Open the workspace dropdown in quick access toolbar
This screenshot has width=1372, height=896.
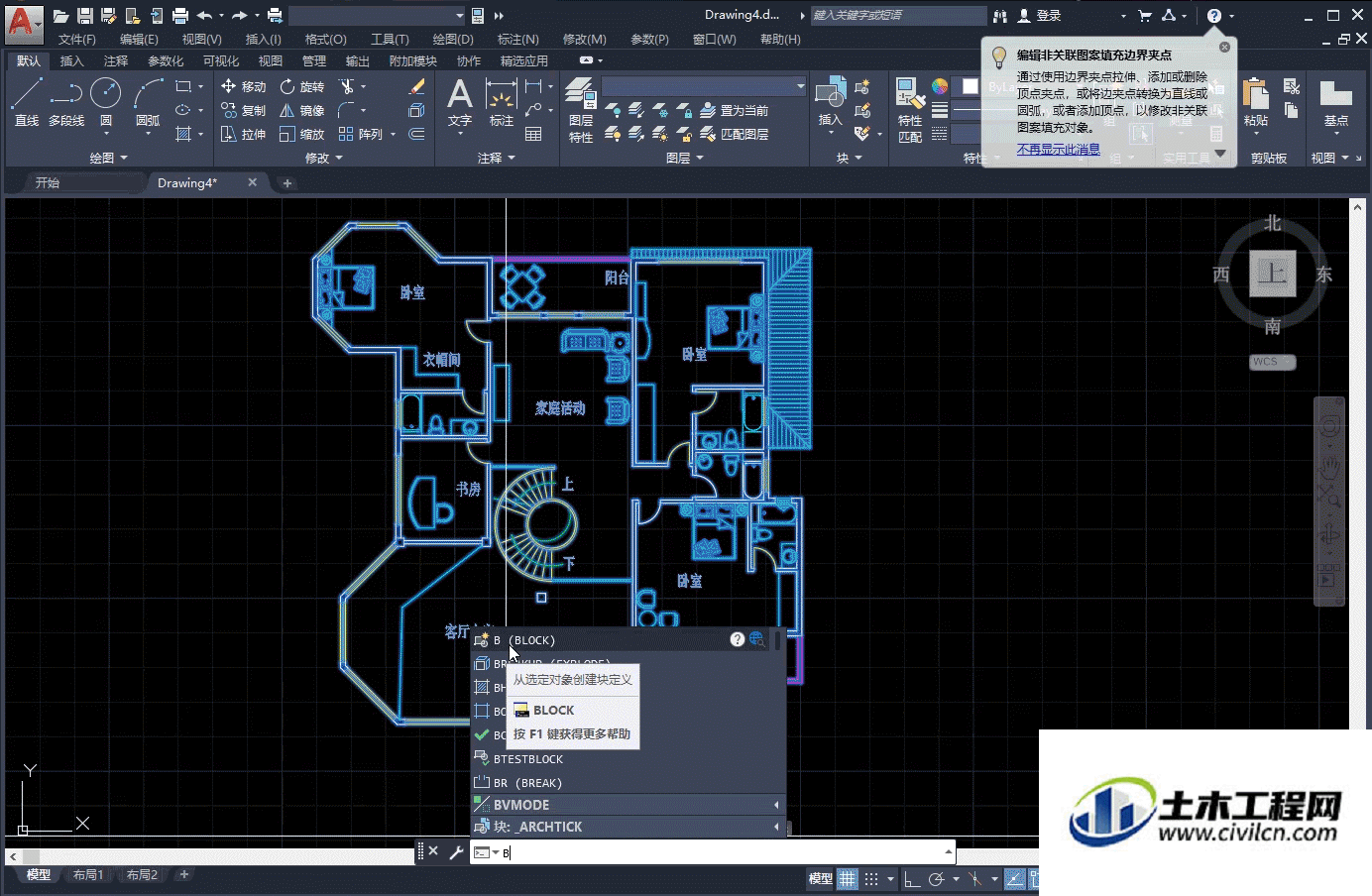click(377, 15)
